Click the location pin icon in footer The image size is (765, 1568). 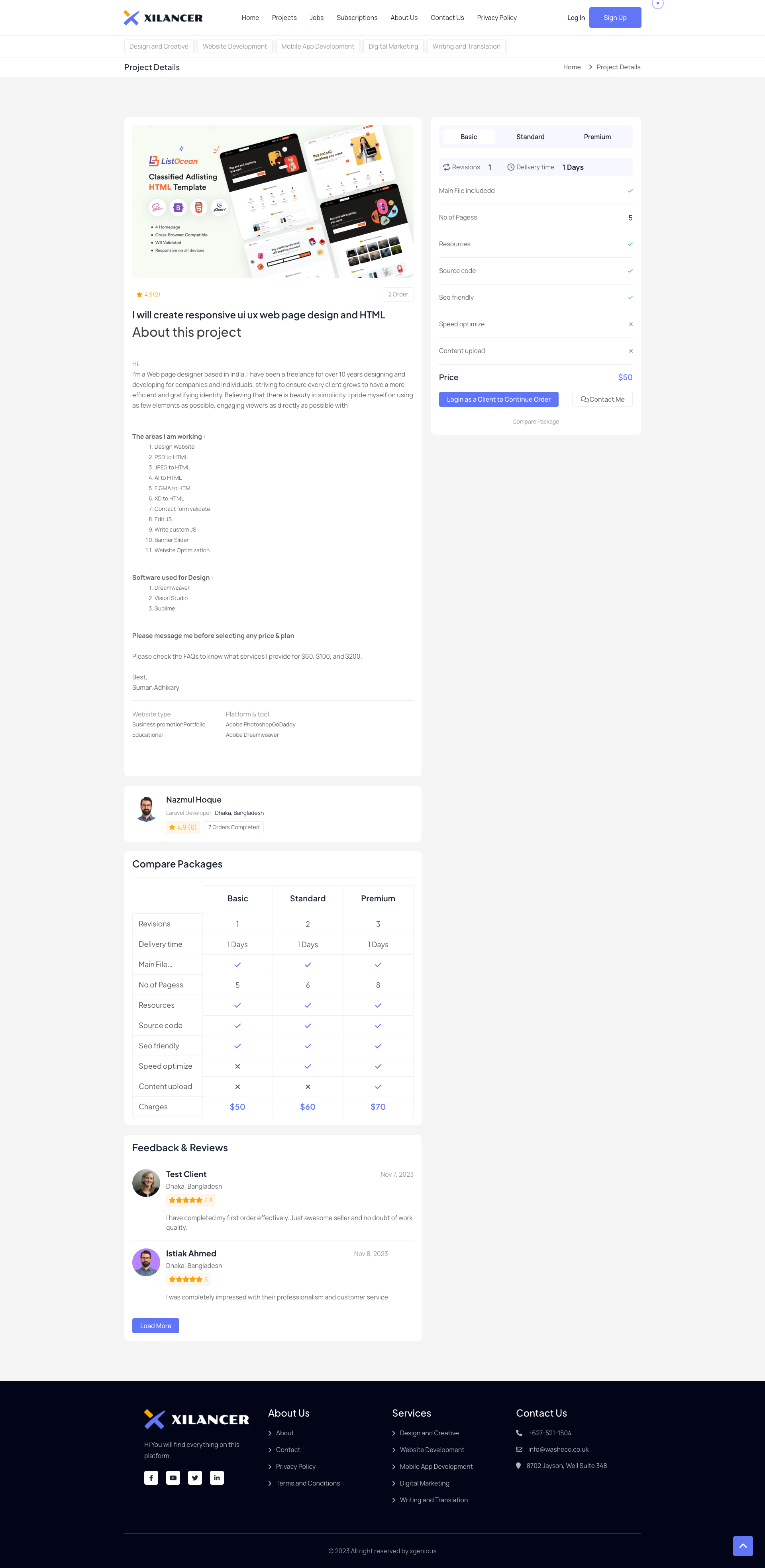point(518,1466)
